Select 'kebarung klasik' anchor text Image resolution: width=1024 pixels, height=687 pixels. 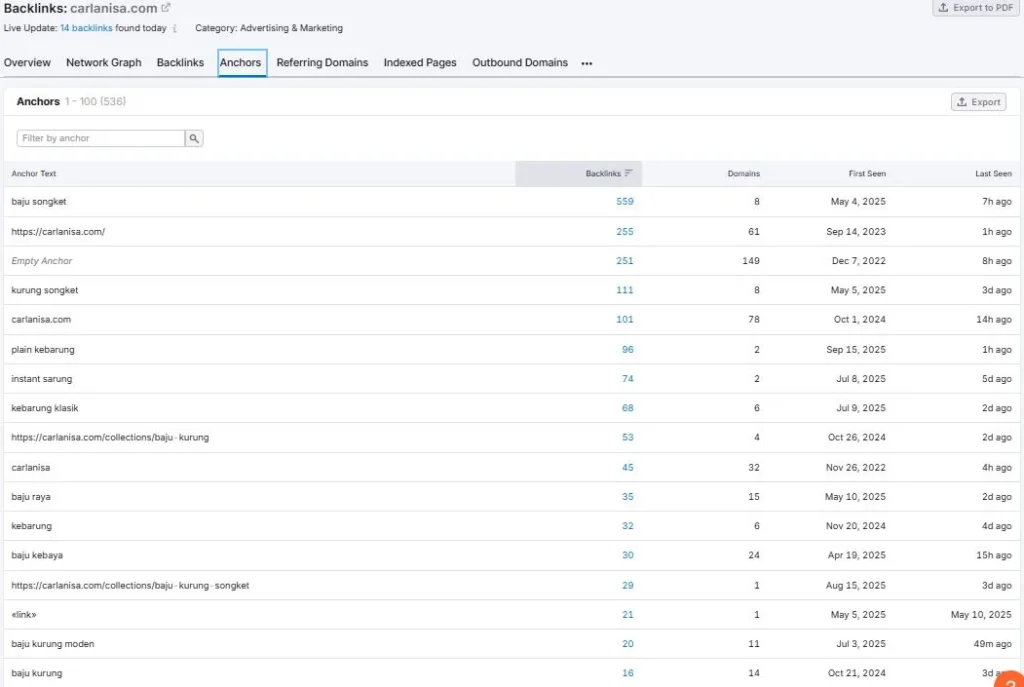[45, 408]
